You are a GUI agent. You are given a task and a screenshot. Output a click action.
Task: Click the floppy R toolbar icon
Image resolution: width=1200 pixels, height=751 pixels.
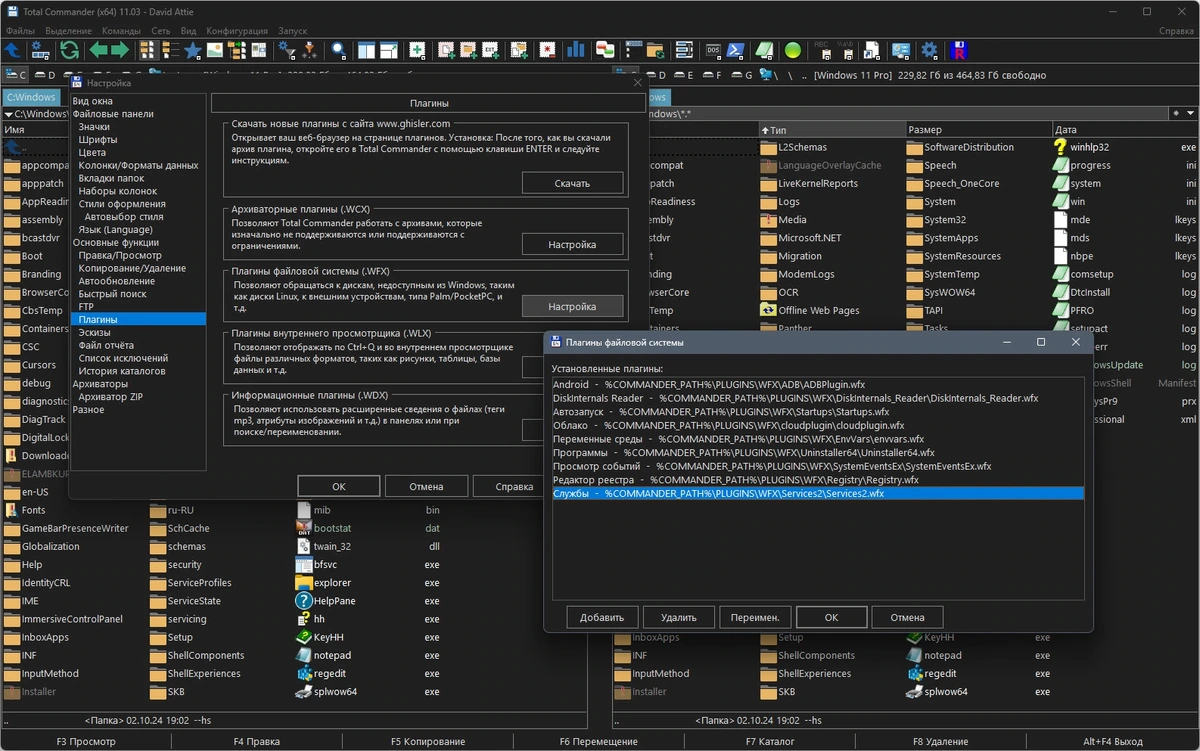pos(958,50)
